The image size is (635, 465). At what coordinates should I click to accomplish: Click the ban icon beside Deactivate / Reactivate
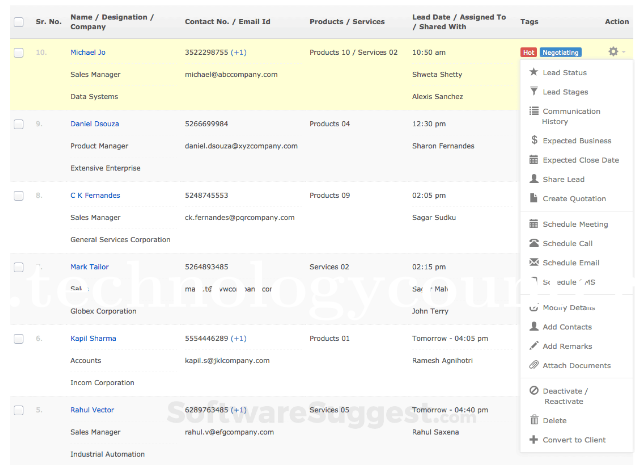534,390
